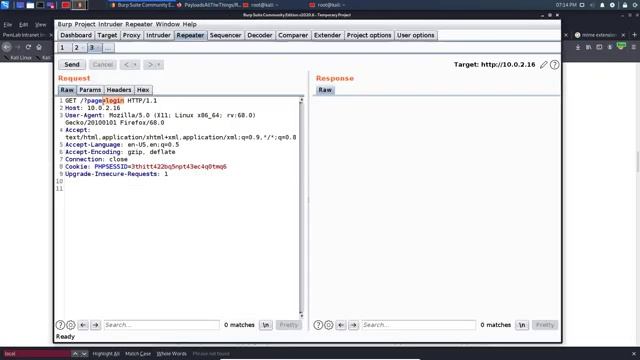This screenshot has width=640, height=360.
Task: Show request Params view
Action: pos(90,90)
